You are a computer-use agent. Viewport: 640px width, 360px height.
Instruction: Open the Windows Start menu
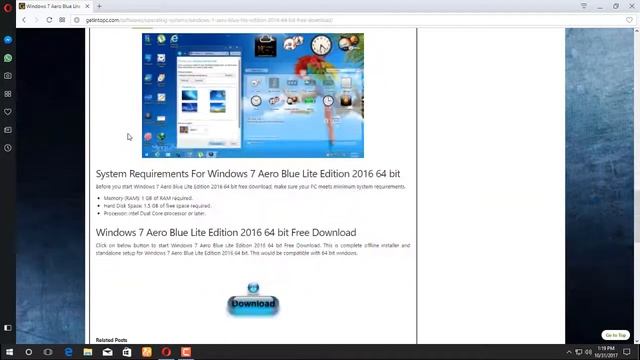[9, 352]
